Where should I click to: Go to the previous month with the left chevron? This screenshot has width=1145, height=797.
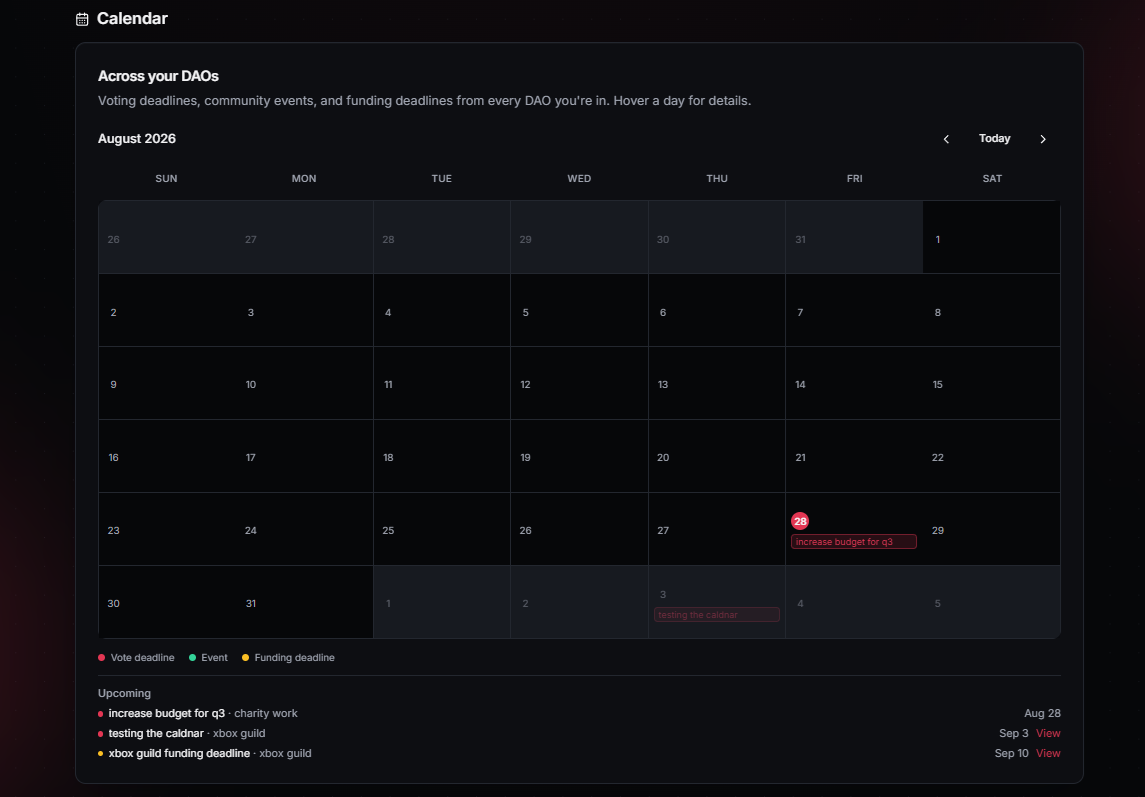tap(946, 139)
